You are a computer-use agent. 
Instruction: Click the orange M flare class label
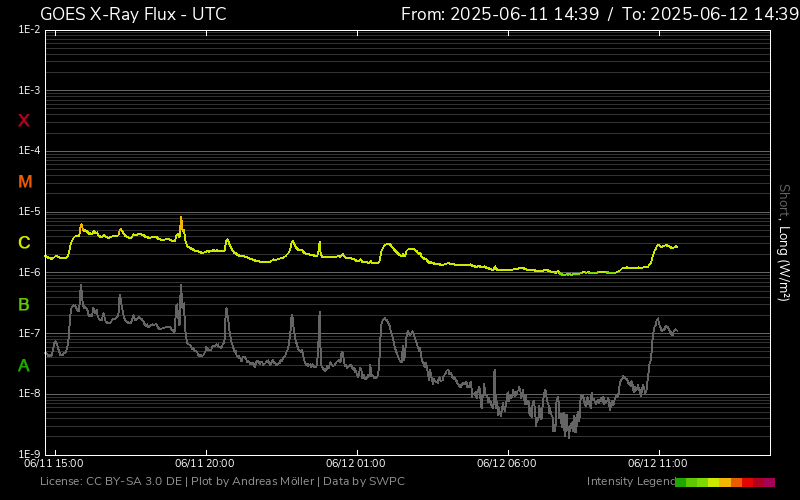(25, 182)
